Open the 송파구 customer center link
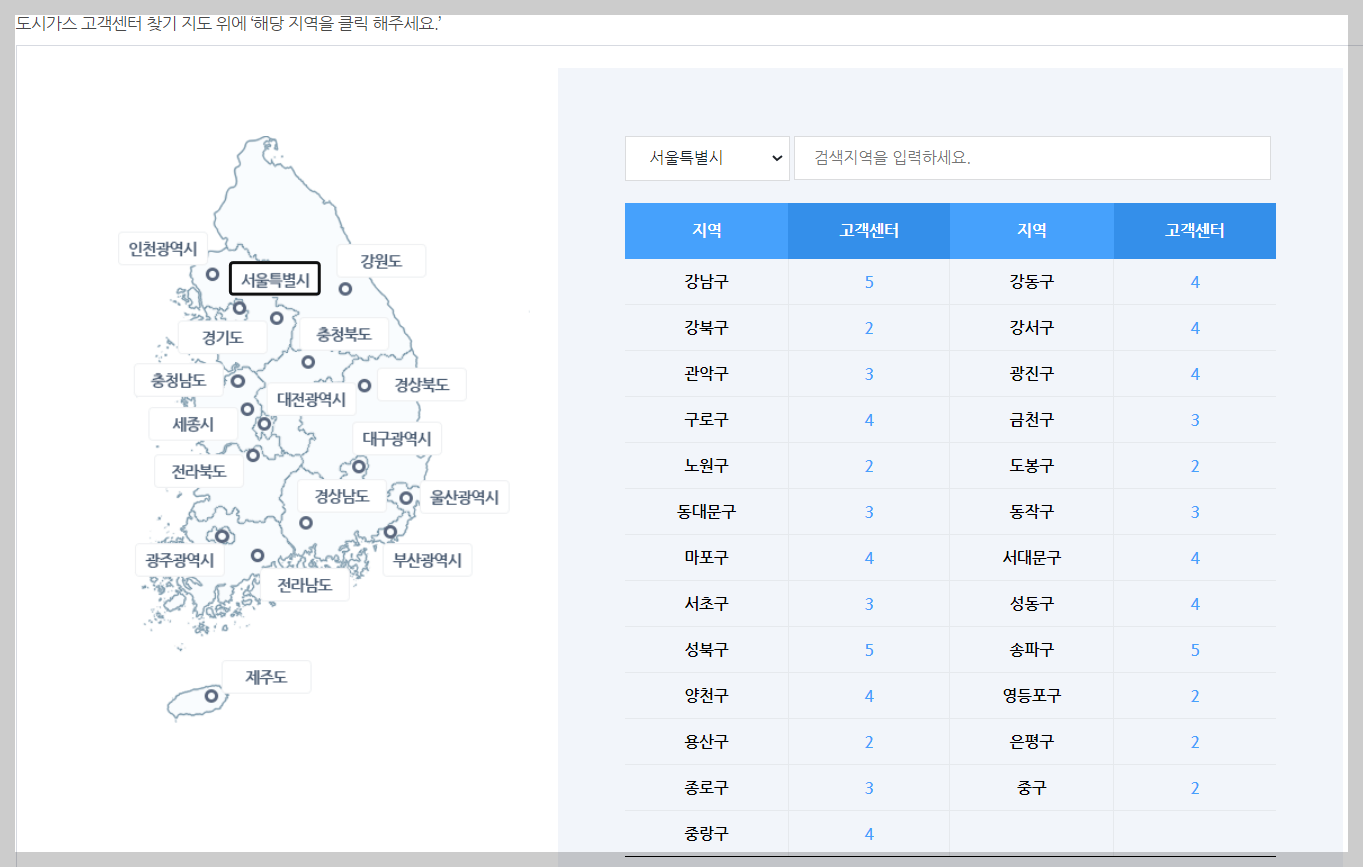This screenshot has height=867, width=1363. click(x=1194, y=649)
